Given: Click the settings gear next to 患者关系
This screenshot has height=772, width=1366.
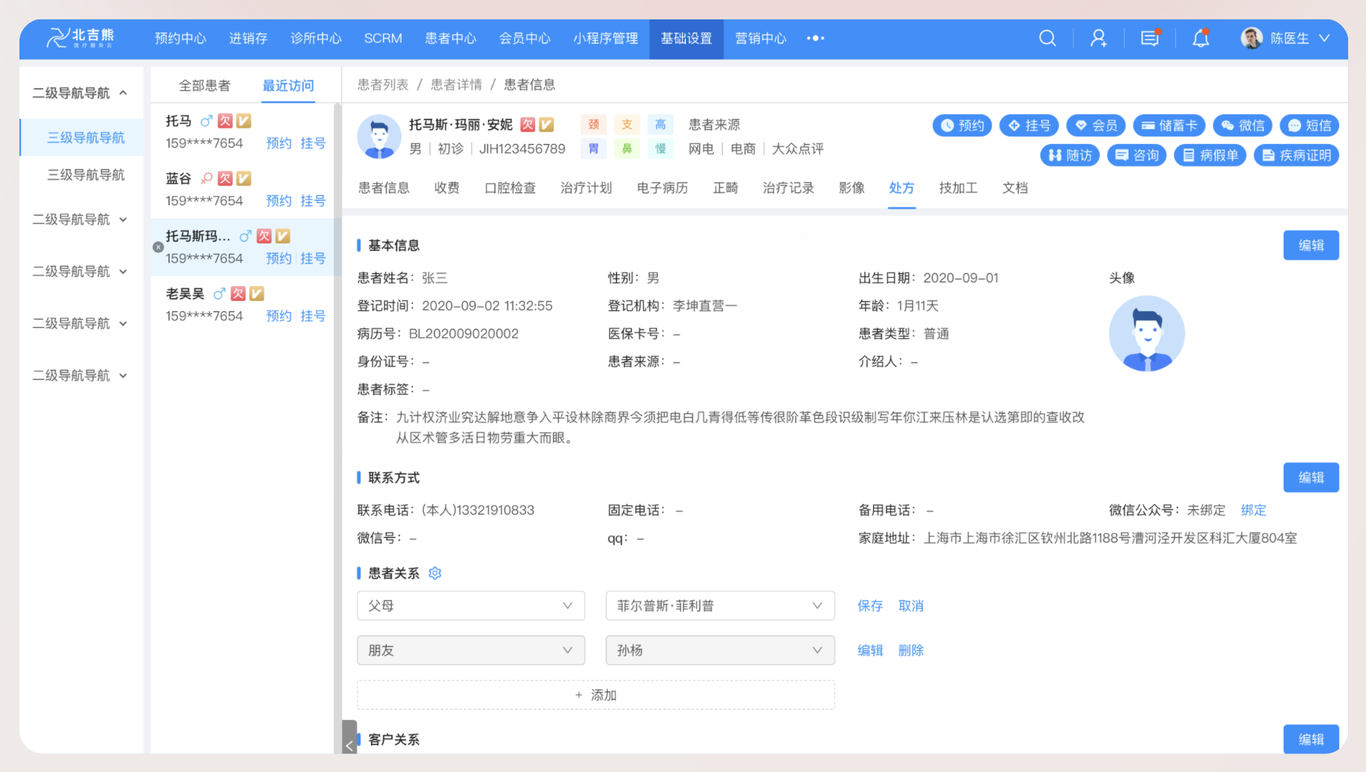Looking at the screenshot, I should click(435, 573).
